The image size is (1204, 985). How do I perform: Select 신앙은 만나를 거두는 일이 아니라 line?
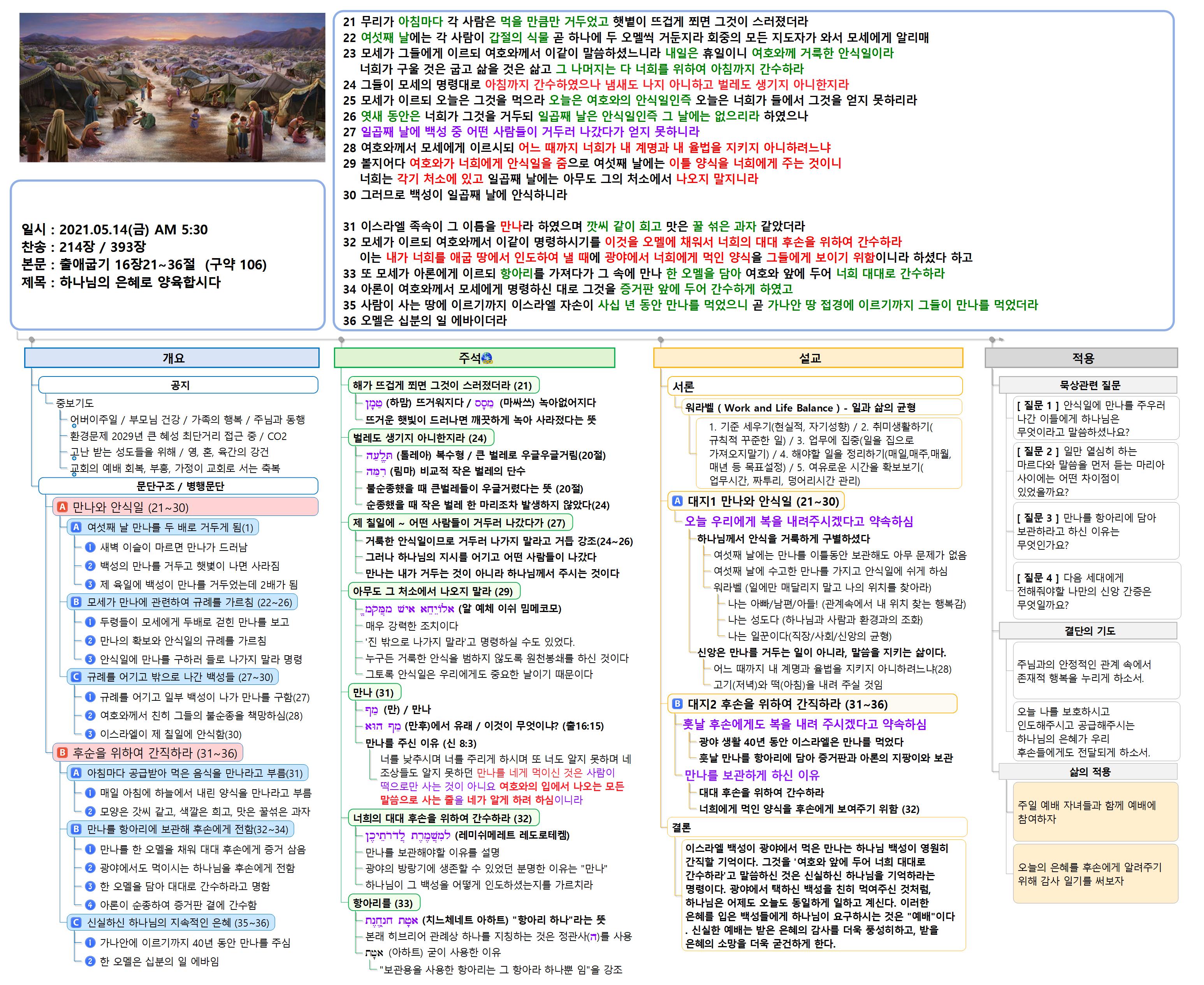point(821,653)
